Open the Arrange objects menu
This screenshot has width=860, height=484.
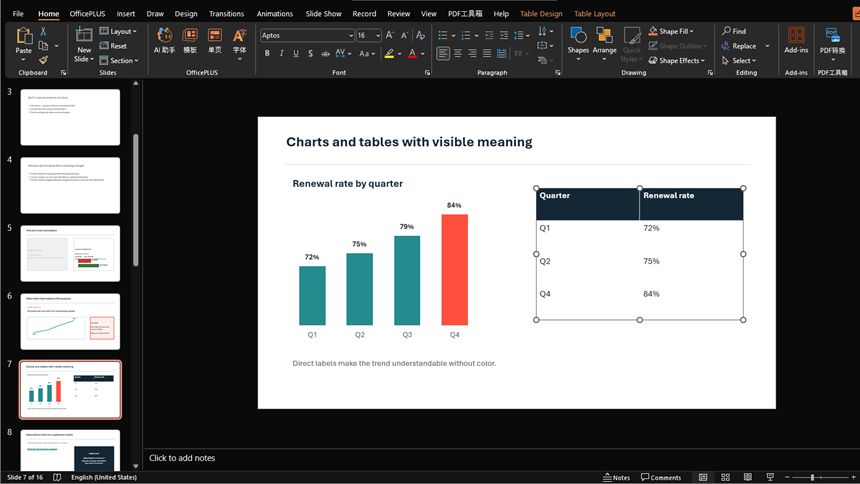coord(604,43)
